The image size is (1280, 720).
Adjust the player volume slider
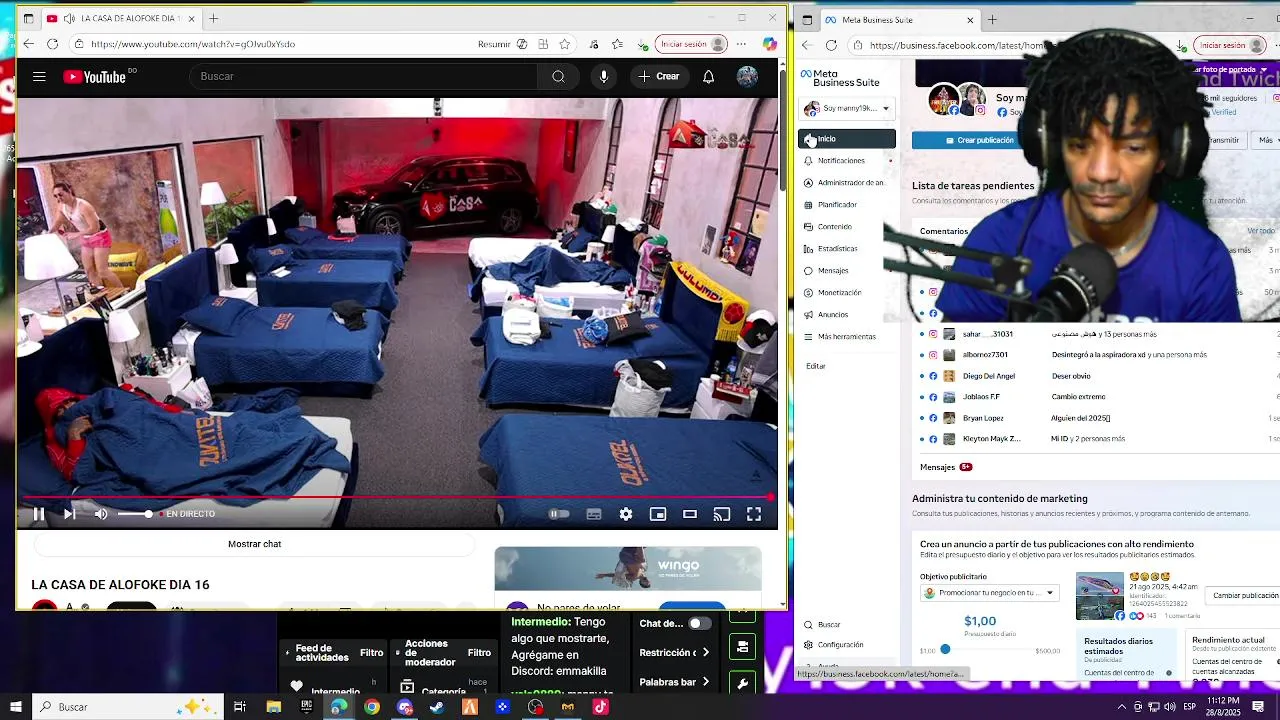(x=135, y=514)
